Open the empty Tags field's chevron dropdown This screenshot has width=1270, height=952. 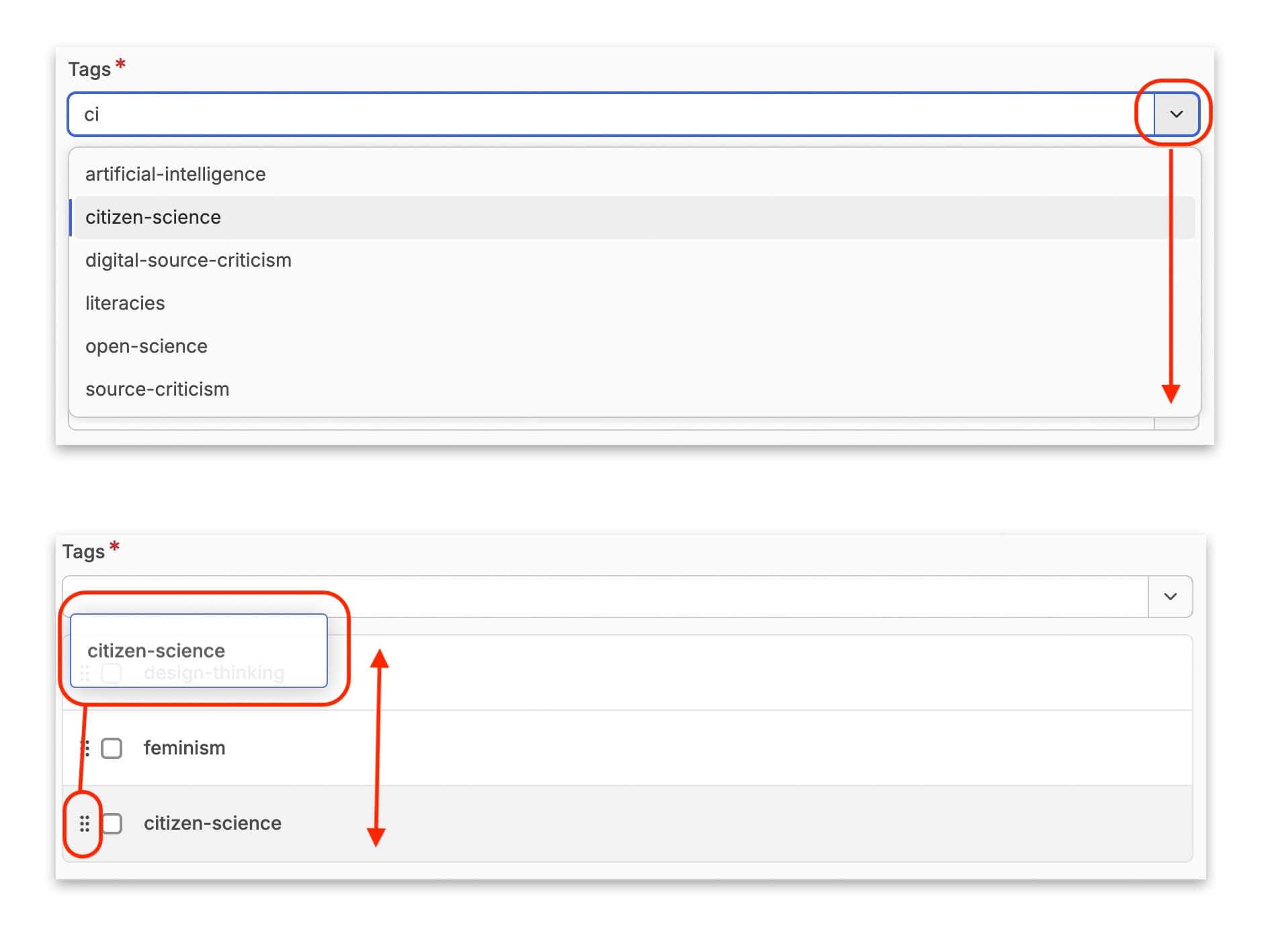click(x=1170, y=597)
